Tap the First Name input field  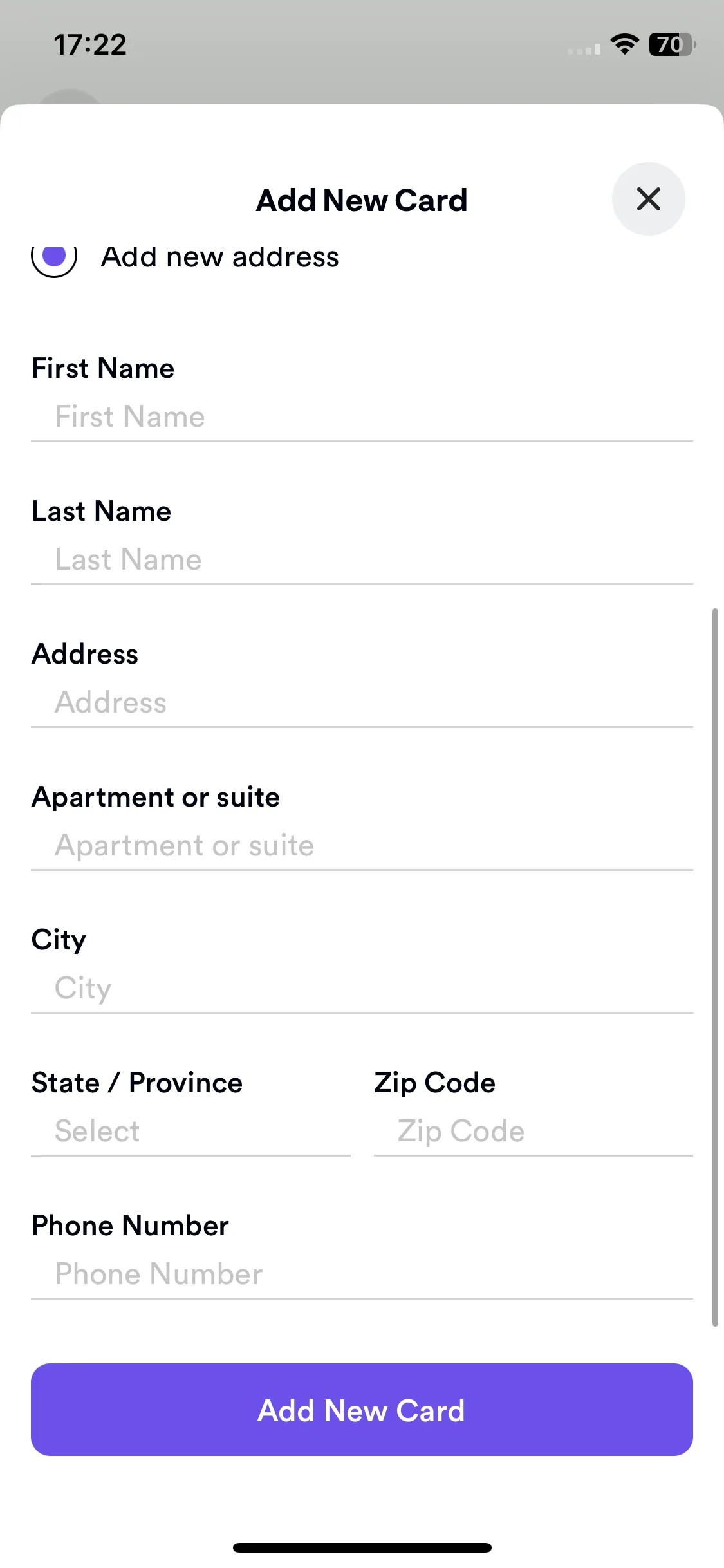point(362,417)
